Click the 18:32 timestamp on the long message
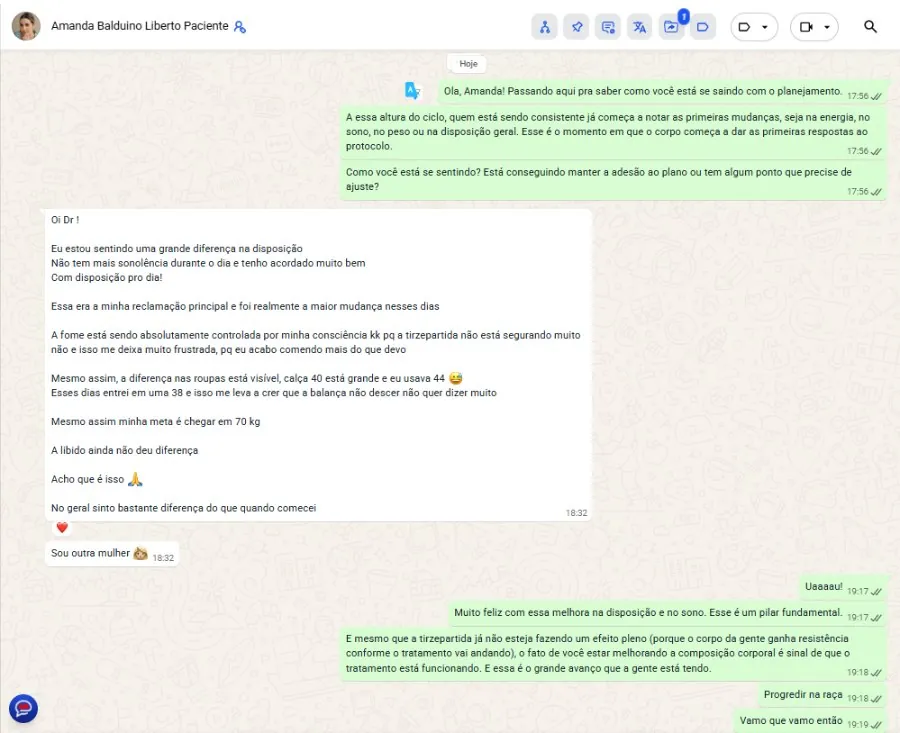Image resolution: width=900 pixels, height=733 pixels. 576,513
